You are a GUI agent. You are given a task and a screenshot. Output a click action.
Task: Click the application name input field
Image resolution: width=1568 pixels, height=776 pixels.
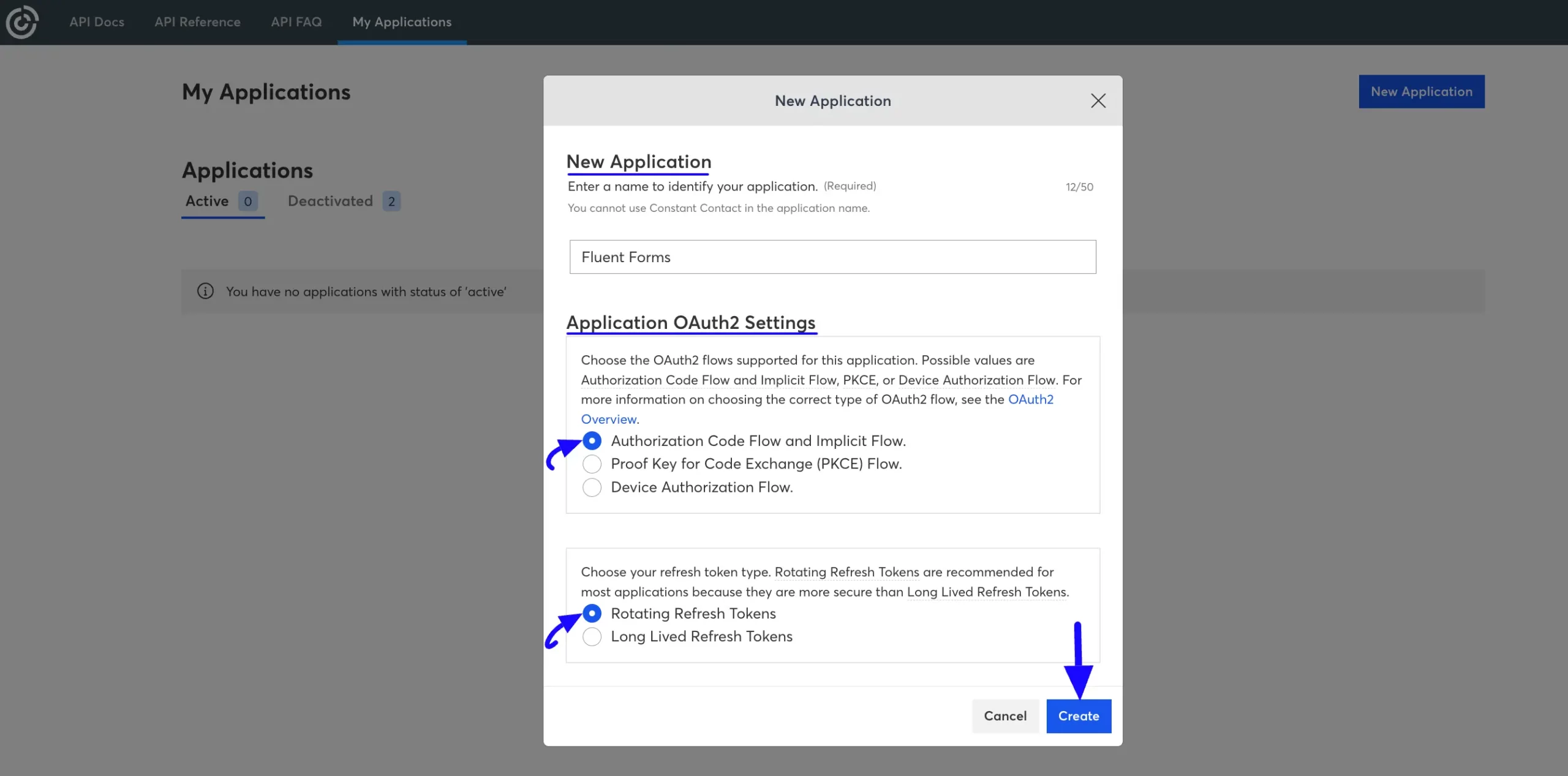coord(832,257)
